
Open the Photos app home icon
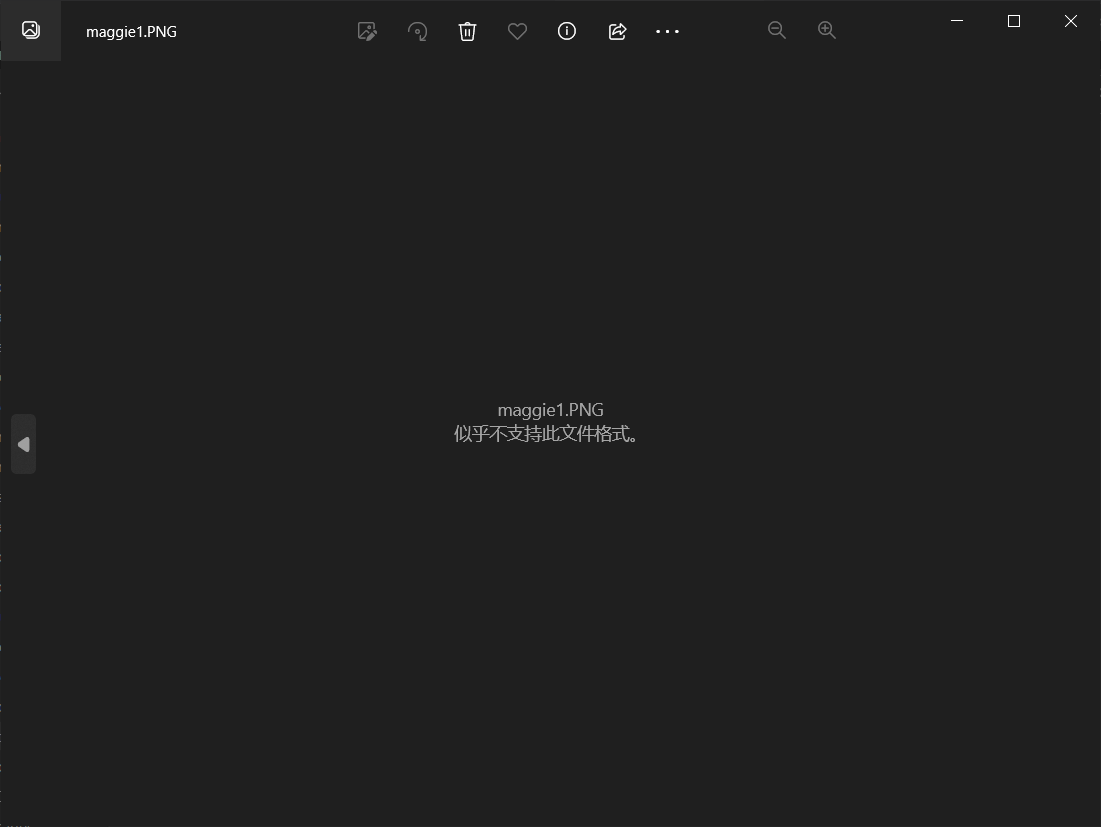(30, 30)
